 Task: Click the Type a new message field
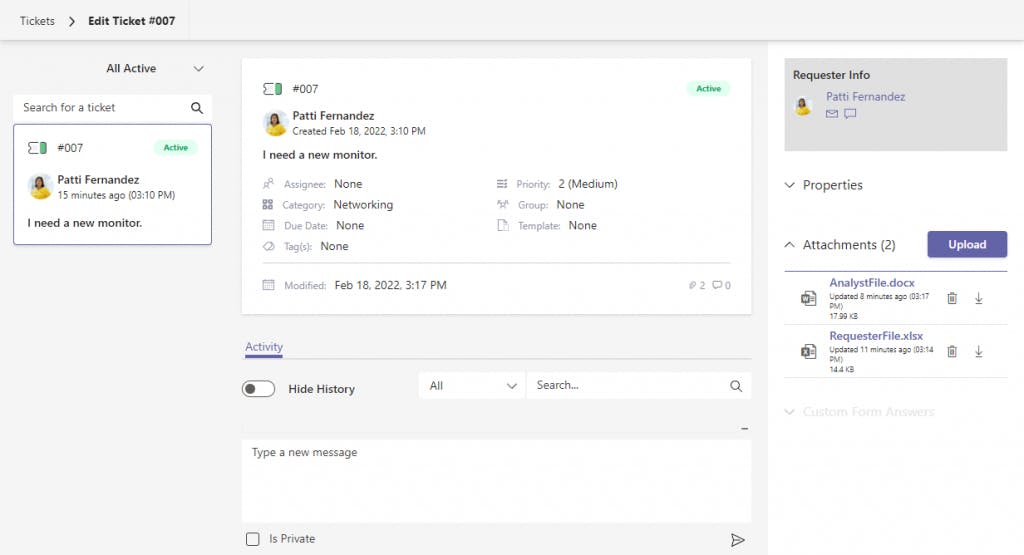click(496, 480)
